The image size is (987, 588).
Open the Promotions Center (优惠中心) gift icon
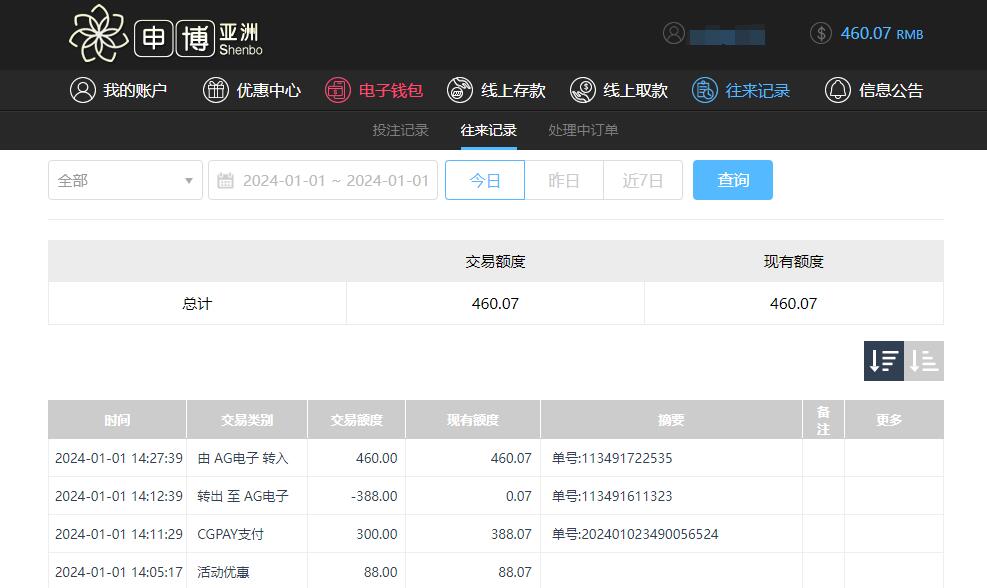tap(216, 90)
